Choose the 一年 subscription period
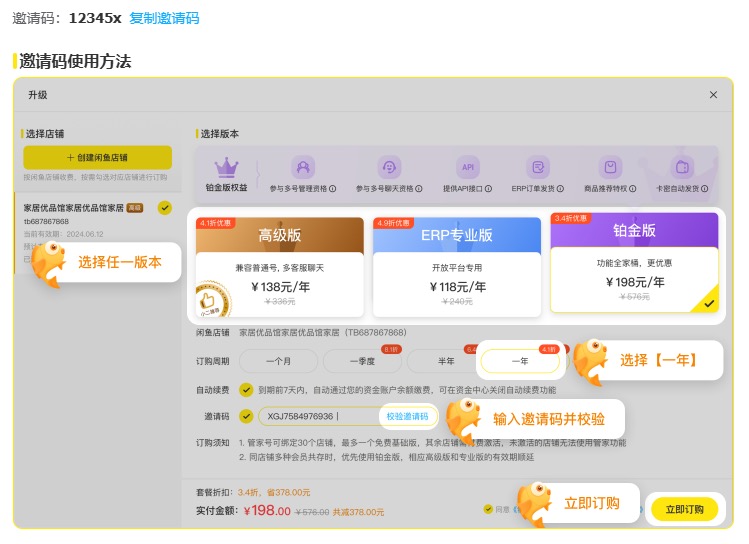749x544 pixels. [x=520, y=361]
